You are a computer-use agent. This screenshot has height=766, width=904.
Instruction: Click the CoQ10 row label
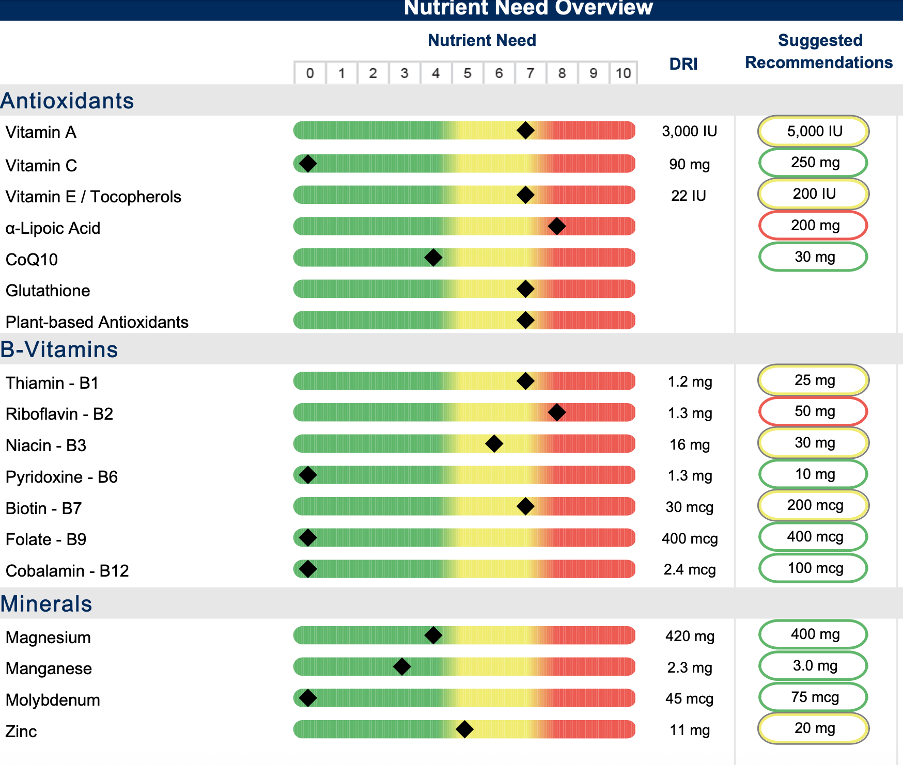(x=32, y=260)
